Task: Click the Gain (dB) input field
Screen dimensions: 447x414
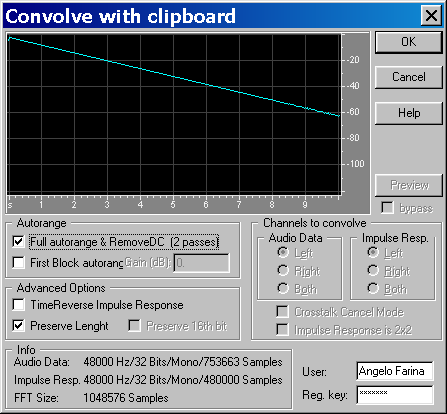Action: (202, 263)
